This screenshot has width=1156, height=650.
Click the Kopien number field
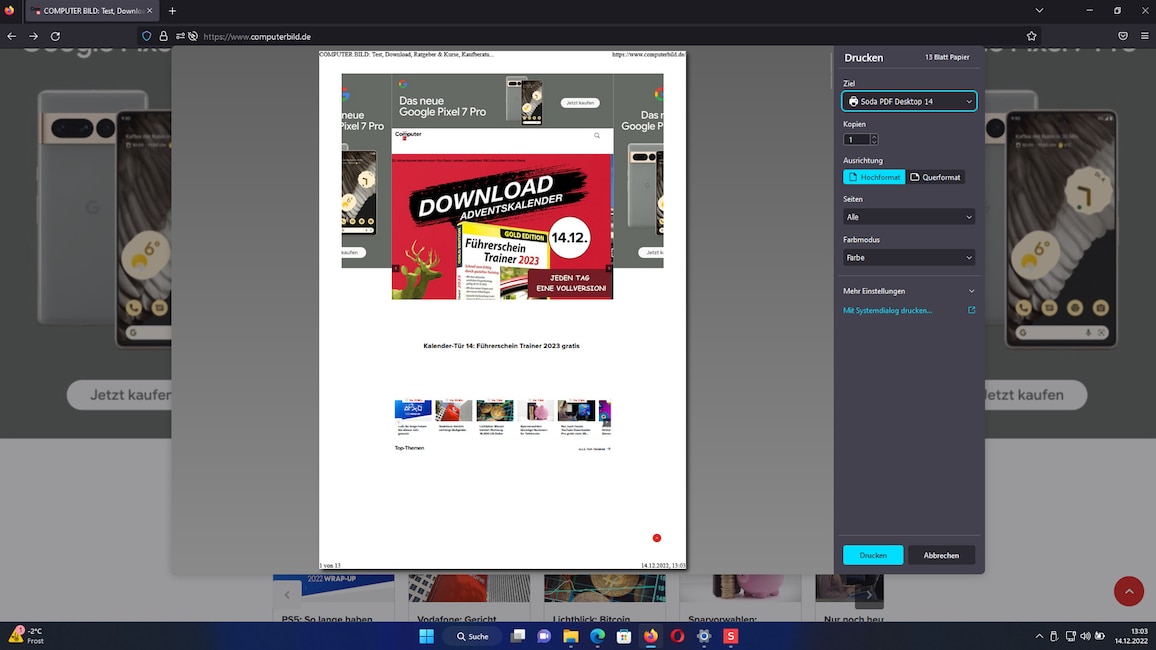click(x=856, y=139)
